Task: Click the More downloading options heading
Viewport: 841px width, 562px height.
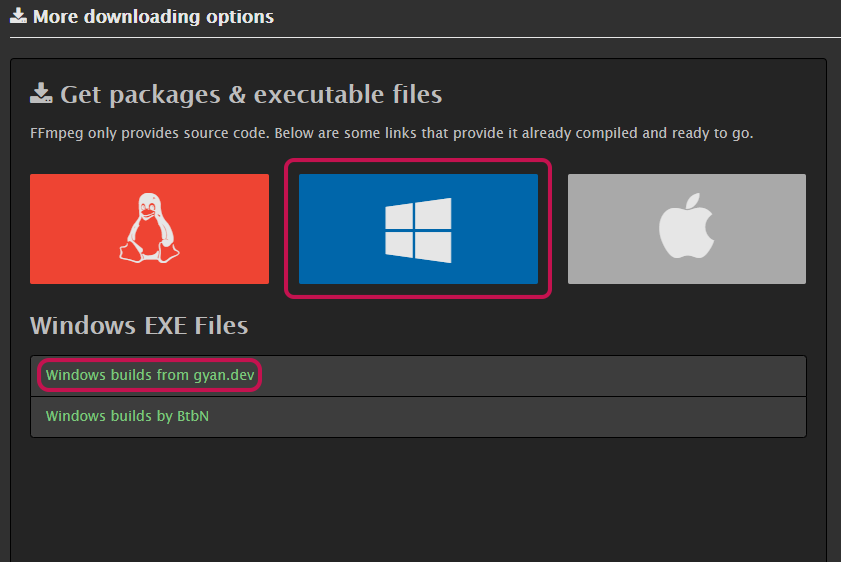Action: 153,17
